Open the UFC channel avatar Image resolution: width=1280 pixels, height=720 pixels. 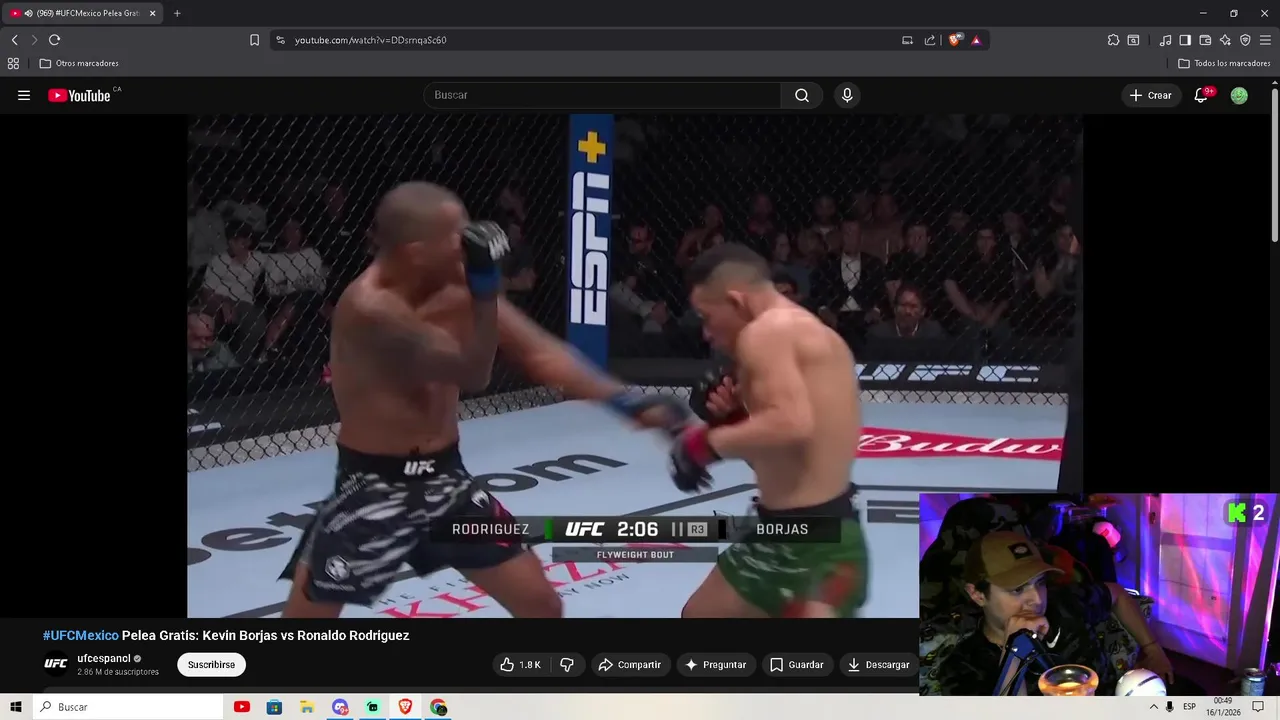tap(56, 664)
